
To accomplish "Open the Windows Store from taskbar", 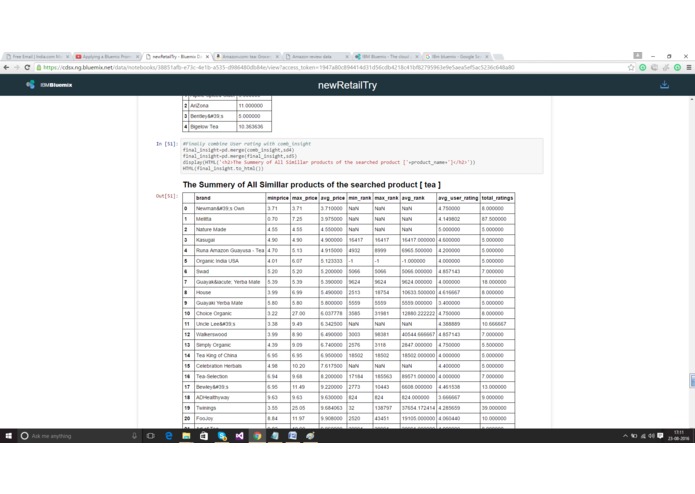I will pos(204,436).
